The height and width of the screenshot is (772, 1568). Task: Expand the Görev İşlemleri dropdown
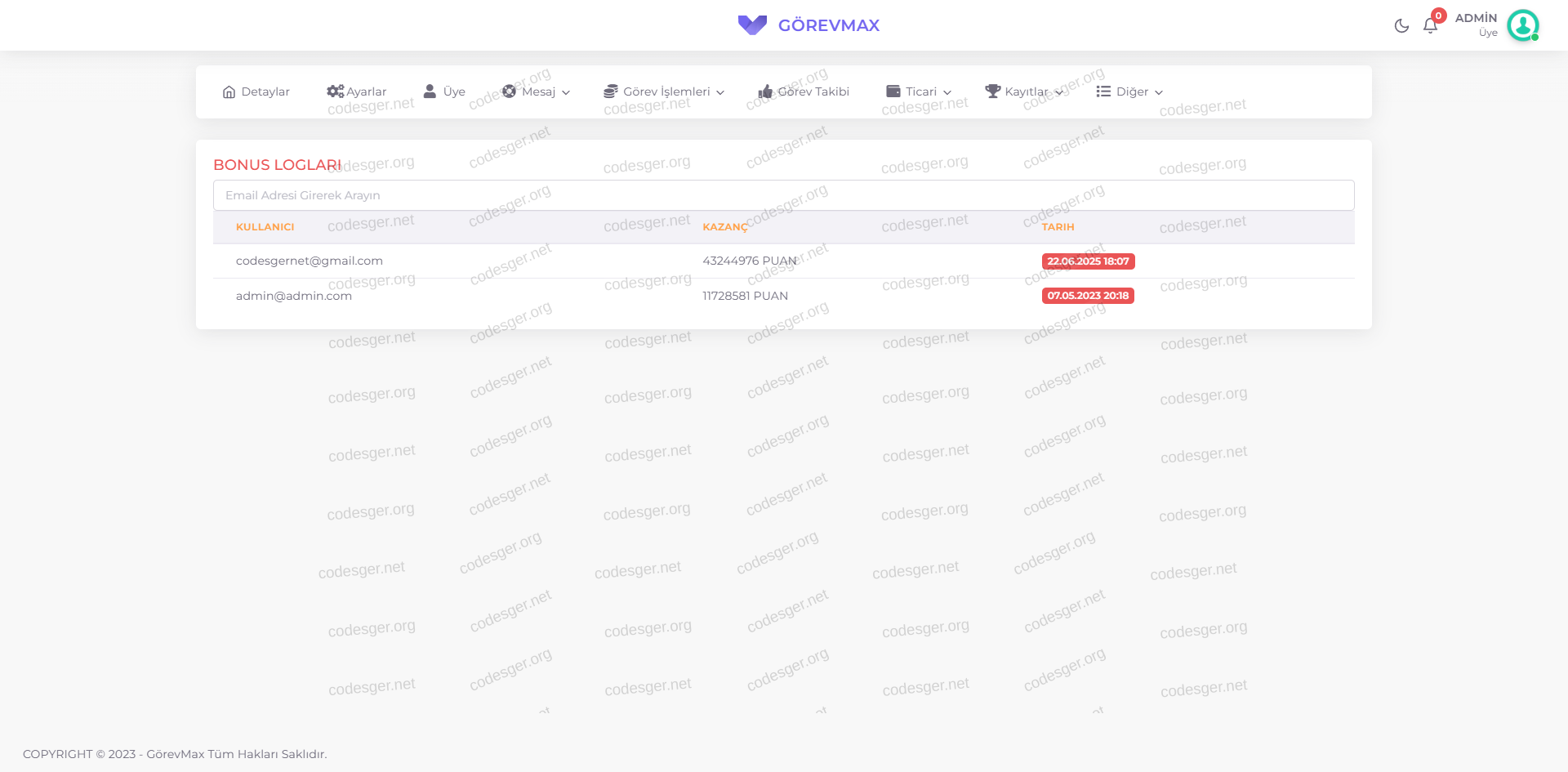coord(666,91)
